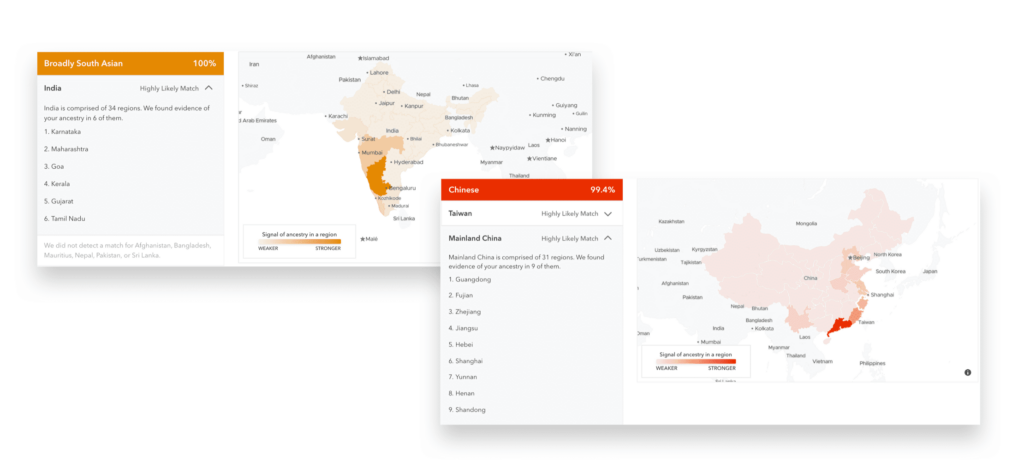
Task: Click Japan label on China map
Action: 930,271
